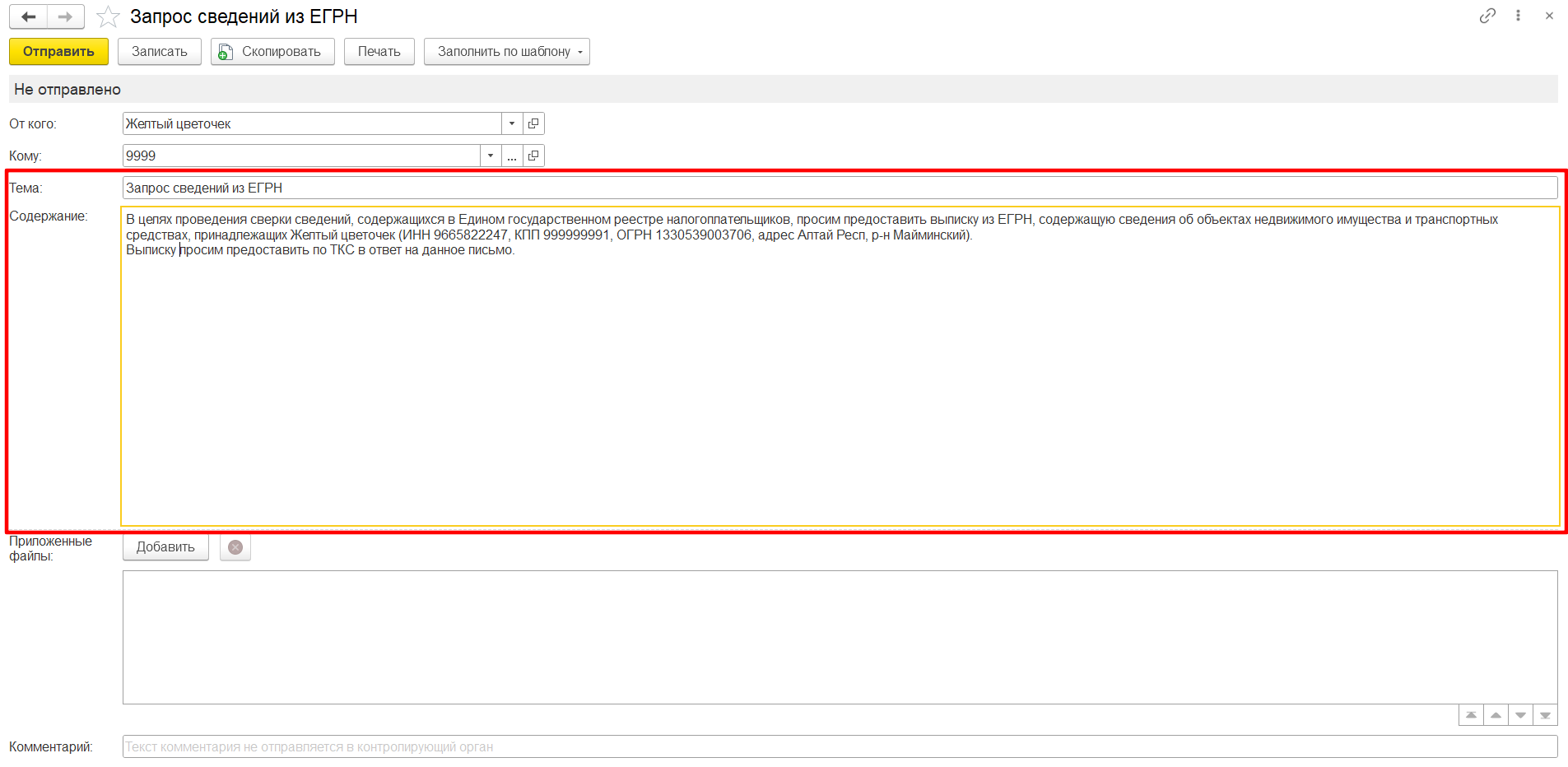Move attachment one position up

1496,715
